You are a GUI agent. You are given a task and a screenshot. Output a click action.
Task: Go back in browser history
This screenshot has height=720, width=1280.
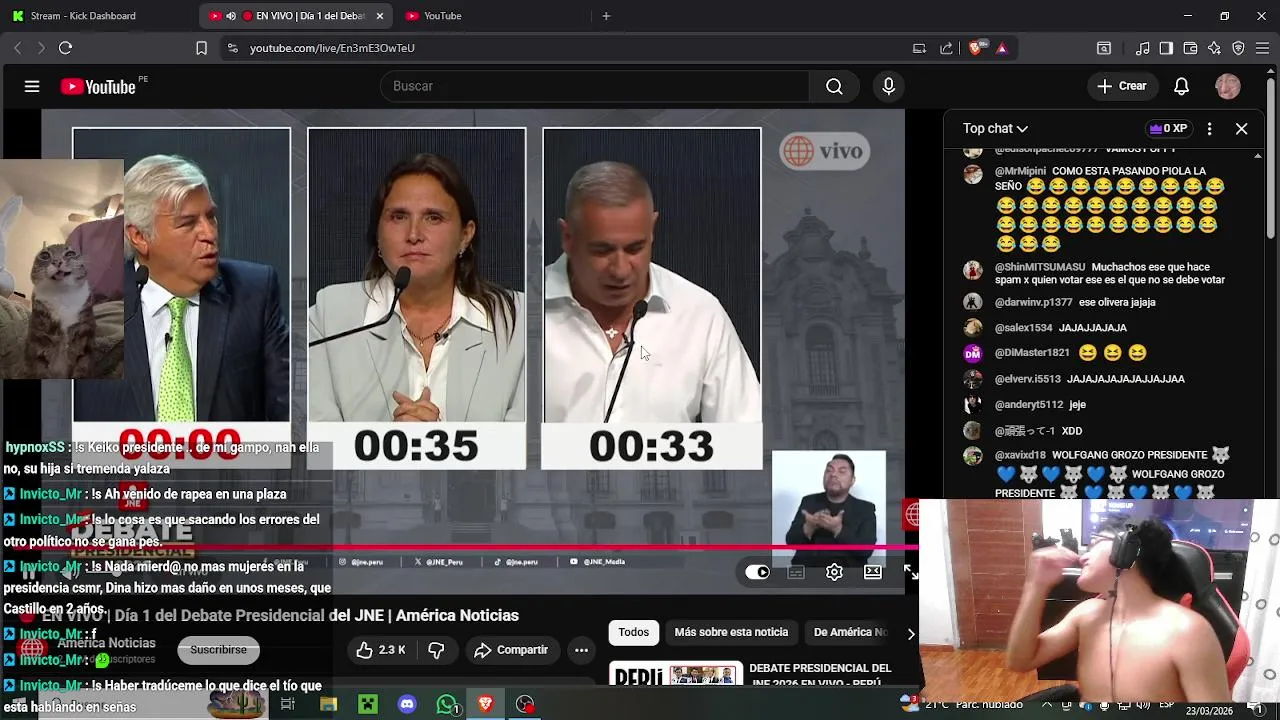pyautogui.click(x=17, y=48)
